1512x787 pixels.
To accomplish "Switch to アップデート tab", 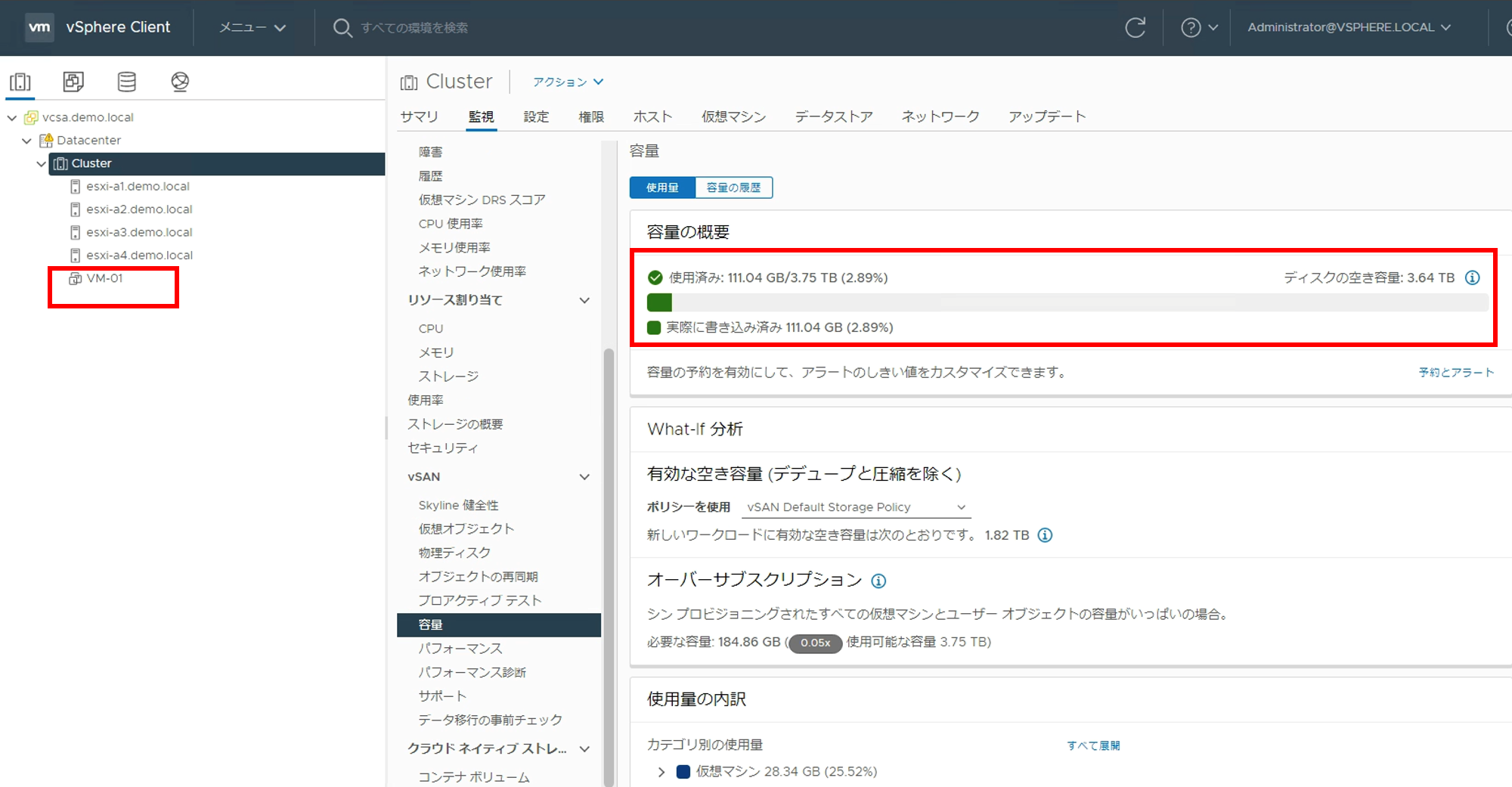I will coord(1047,116).
